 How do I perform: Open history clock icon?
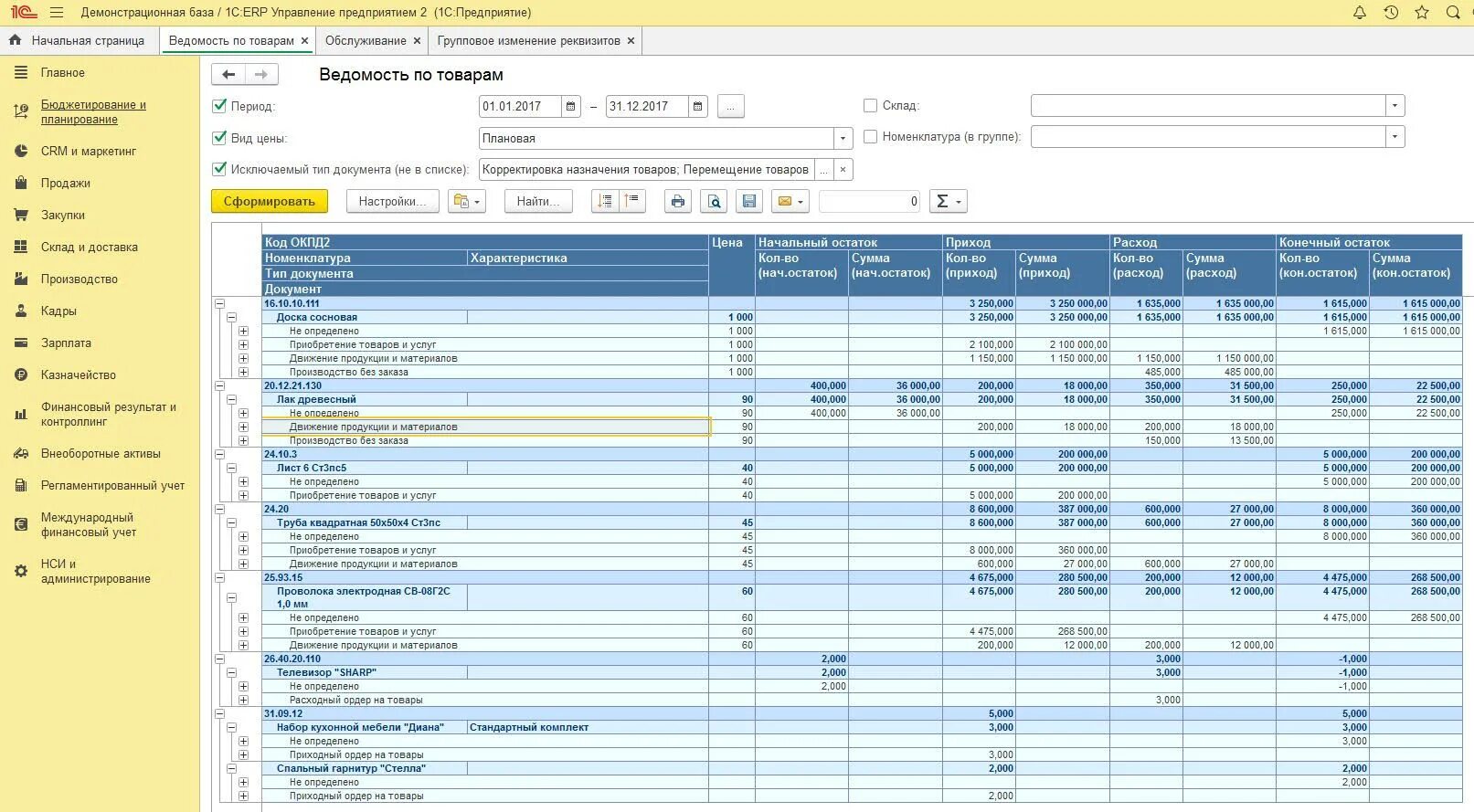coord(1391,13)
